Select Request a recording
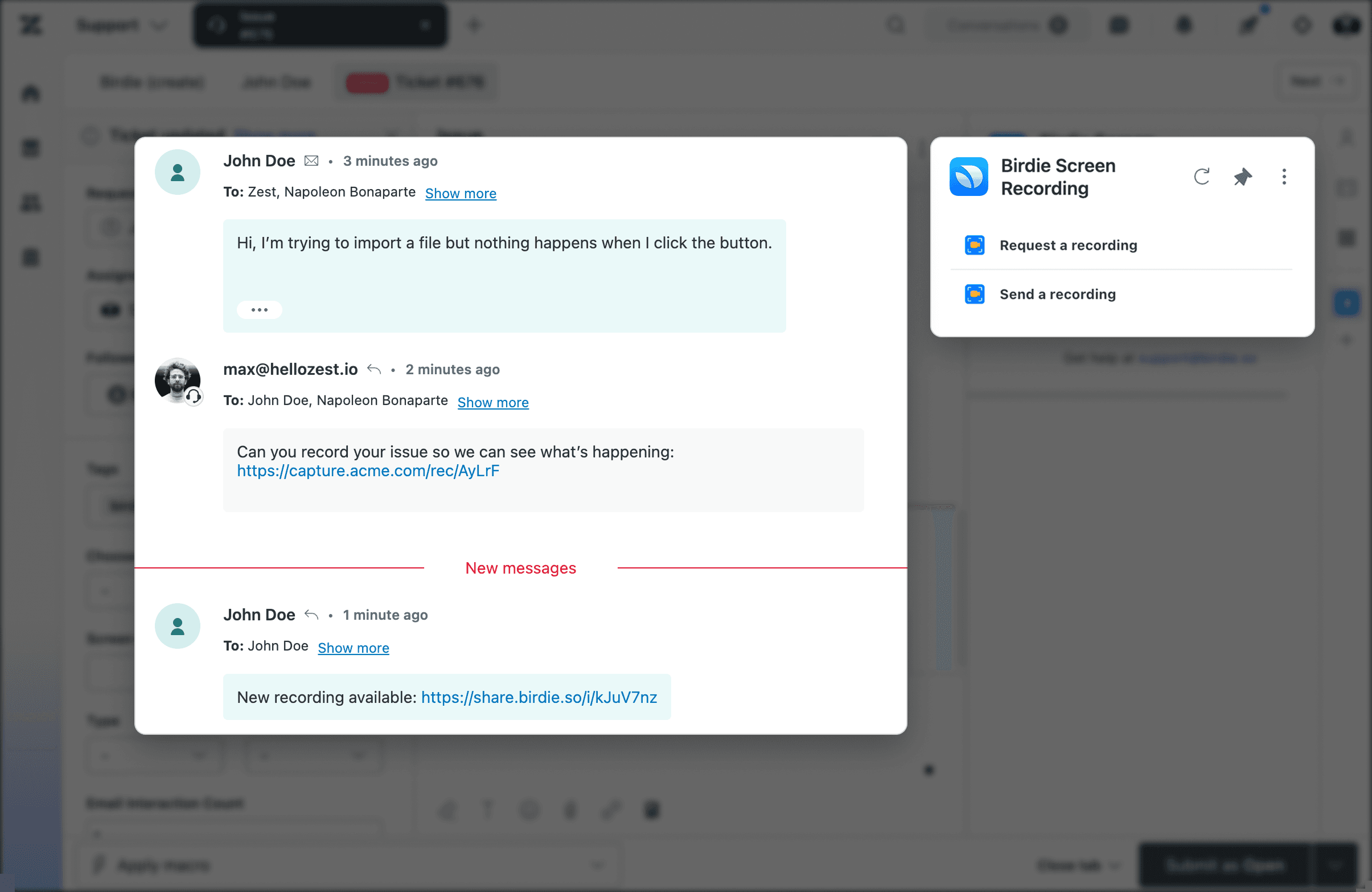The height and width of the screenshot is (892, 1372). (1122, 245)
